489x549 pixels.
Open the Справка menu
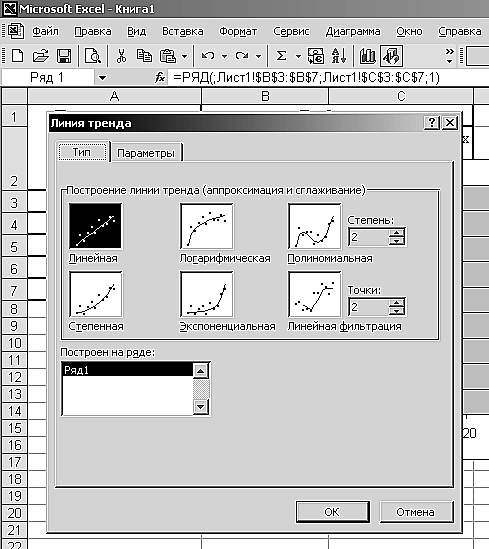point(460,32)
